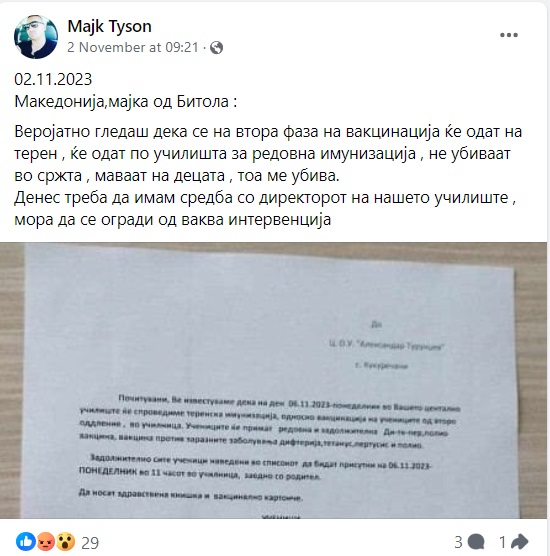Open the three-dot post options menu
Screen dimensions: 550x556
[509, 35]
